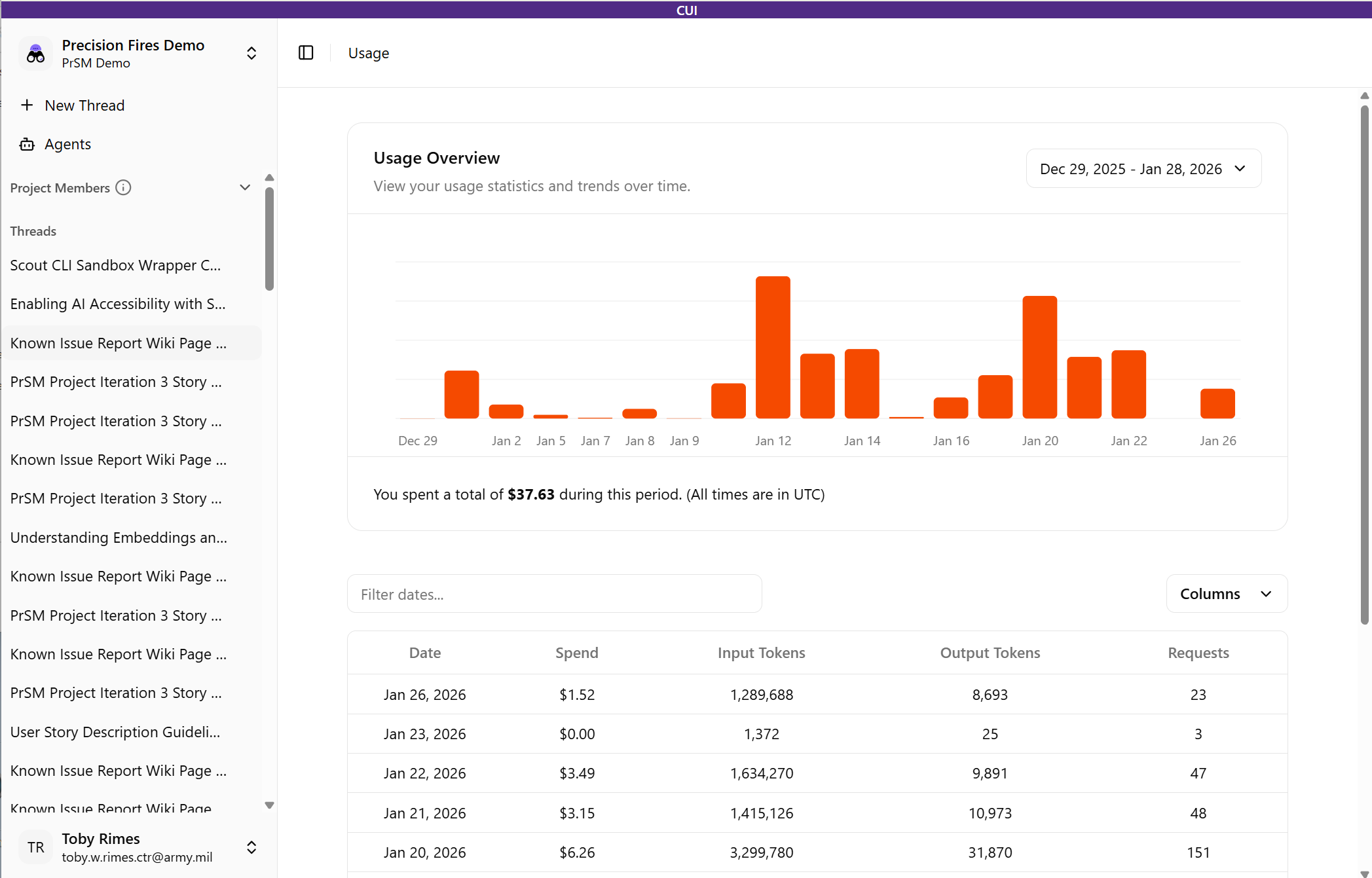The height and width of the screenshot is (878, 1372).
Task: Open the Columns dropdown
Action: pyautogui.click(x=1226, y=594)
